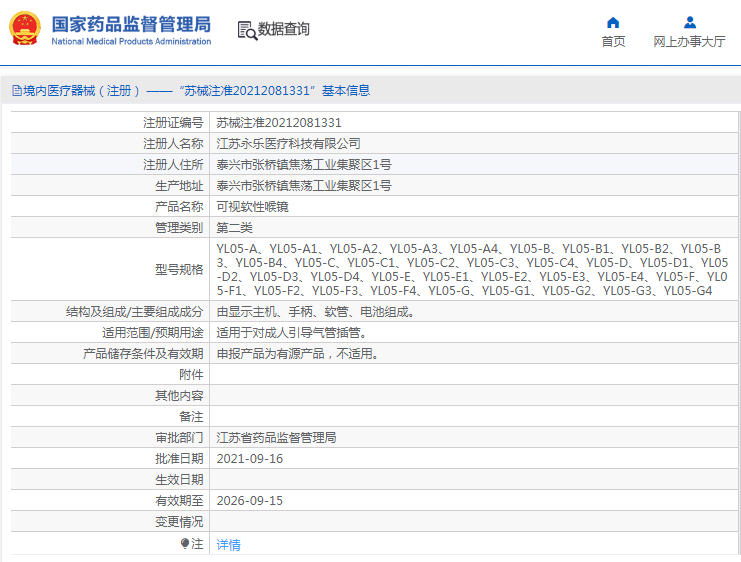Click the 有效期至 row label
The image size is (741, 562).
tap(179, 501)
